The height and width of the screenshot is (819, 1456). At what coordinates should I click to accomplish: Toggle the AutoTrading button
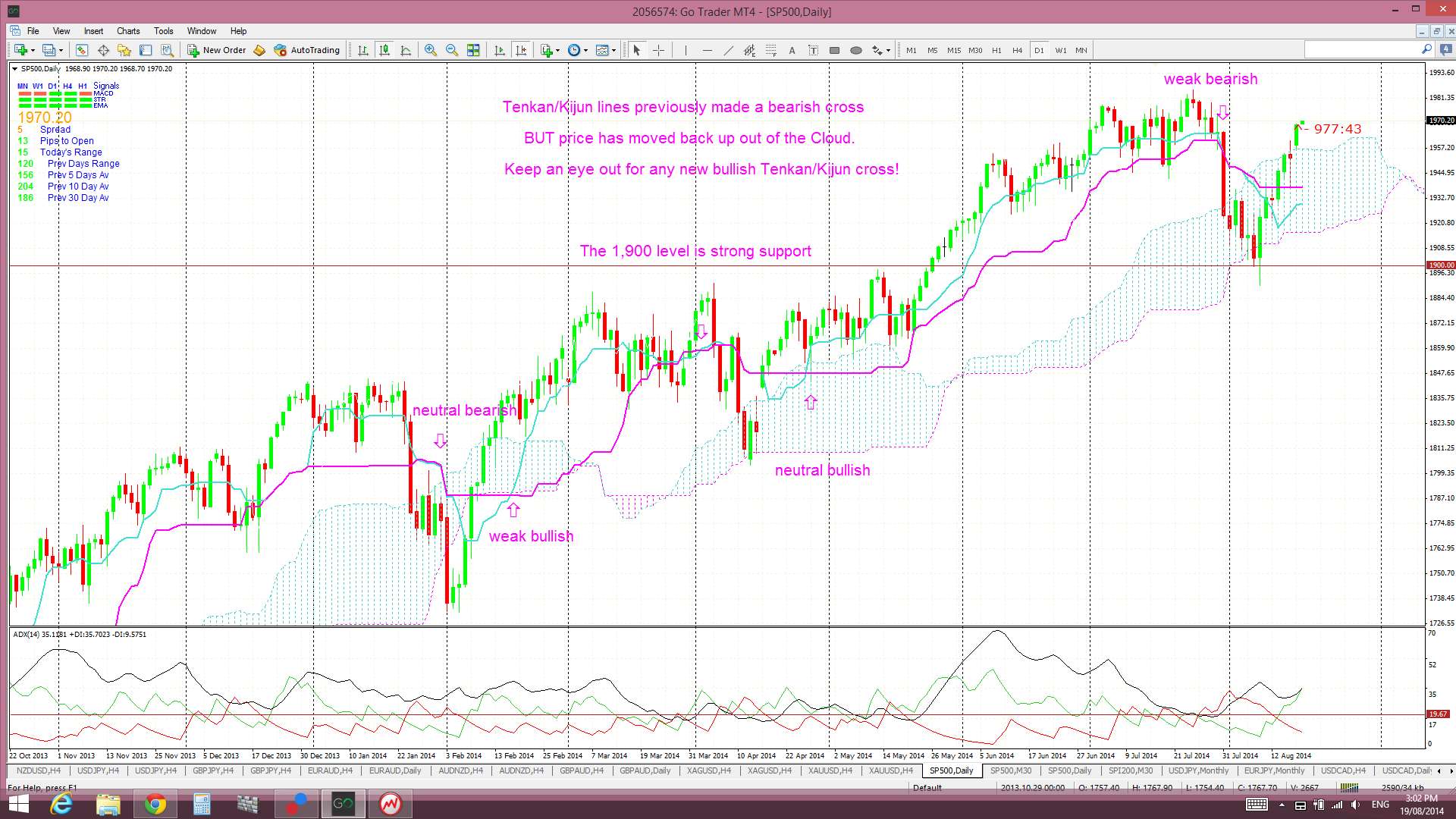[306, 50]
